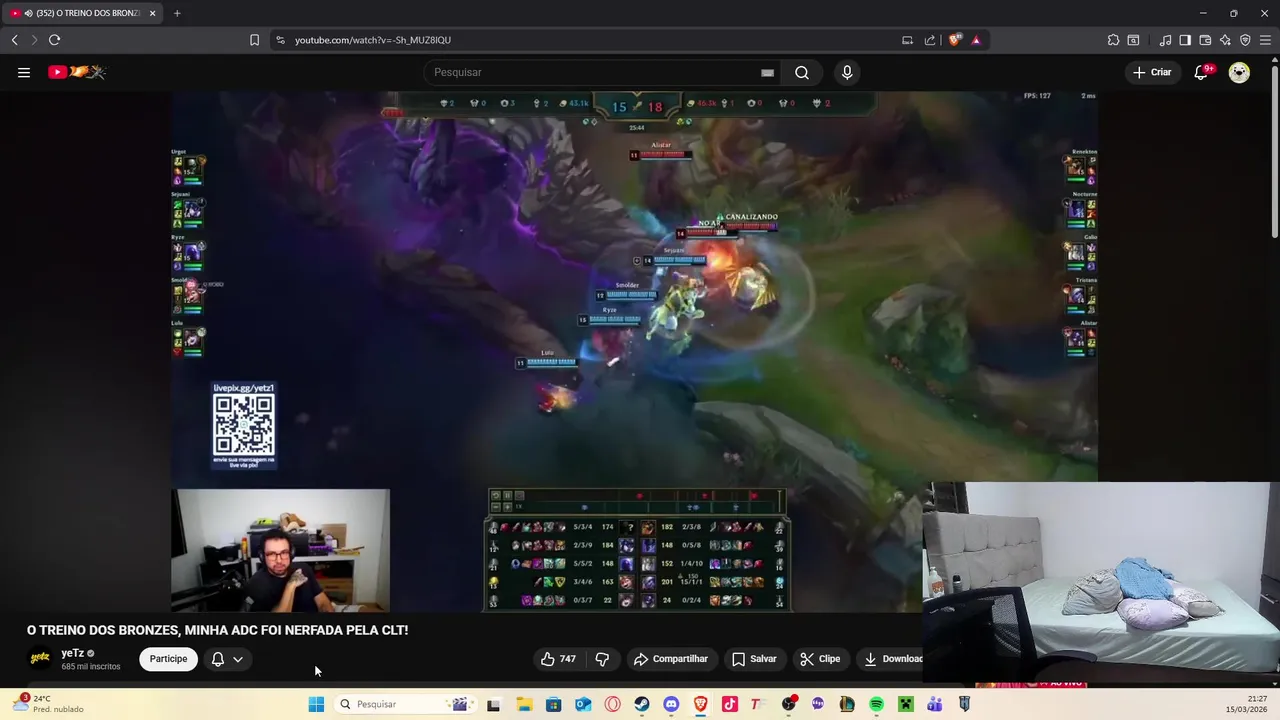Click the YouTube search magnifier button
The width and height of the screenshot is (1280, 720).
pyautogui.click(x=802, y=72)
